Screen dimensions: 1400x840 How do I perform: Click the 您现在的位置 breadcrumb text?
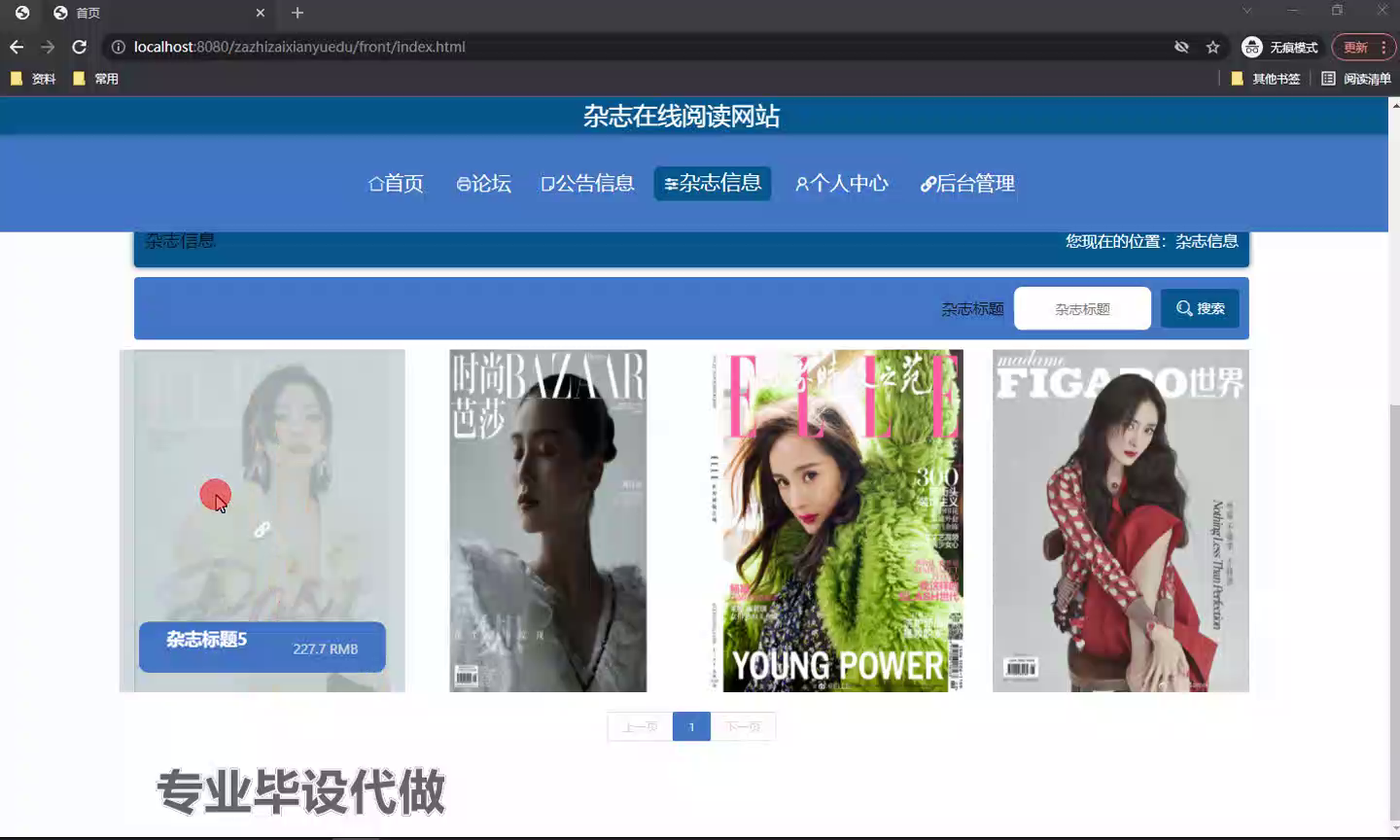coord(1151,241)
